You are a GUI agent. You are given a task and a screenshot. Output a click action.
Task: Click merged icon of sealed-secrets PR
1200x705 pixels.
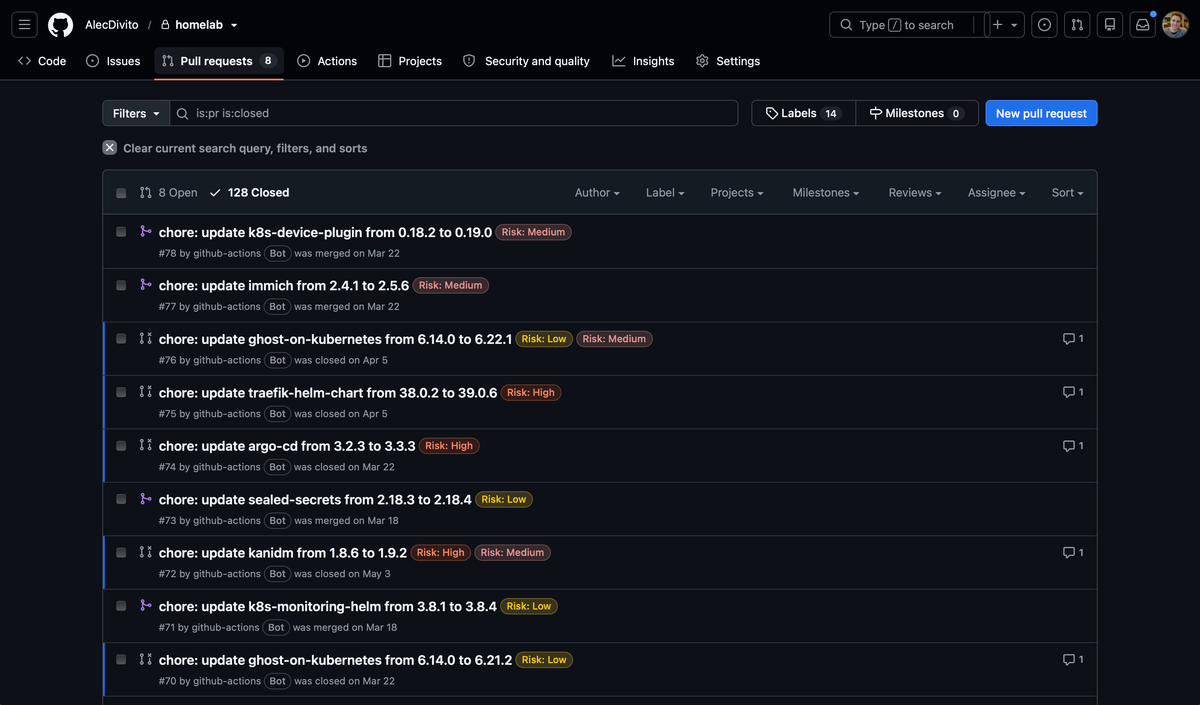pos(146,499)
